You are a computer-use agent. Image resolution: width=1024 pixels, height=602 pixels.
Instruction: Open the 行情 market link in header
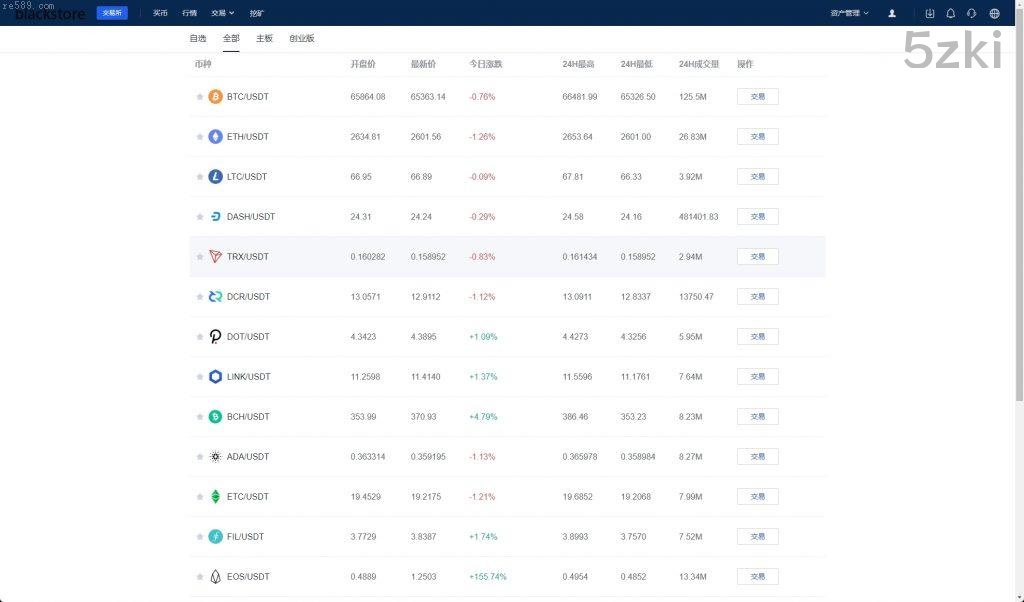(189, 13)
